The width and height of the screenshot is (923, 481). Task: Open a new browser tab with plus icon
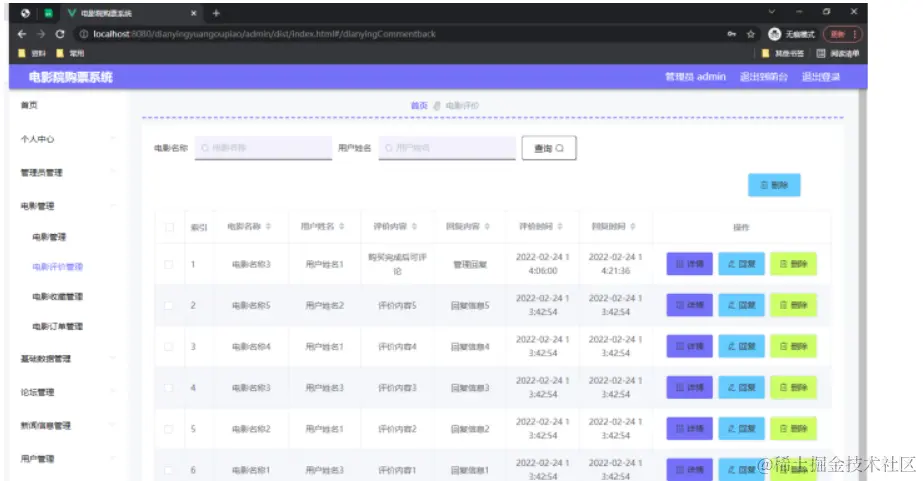pos(216,13)
